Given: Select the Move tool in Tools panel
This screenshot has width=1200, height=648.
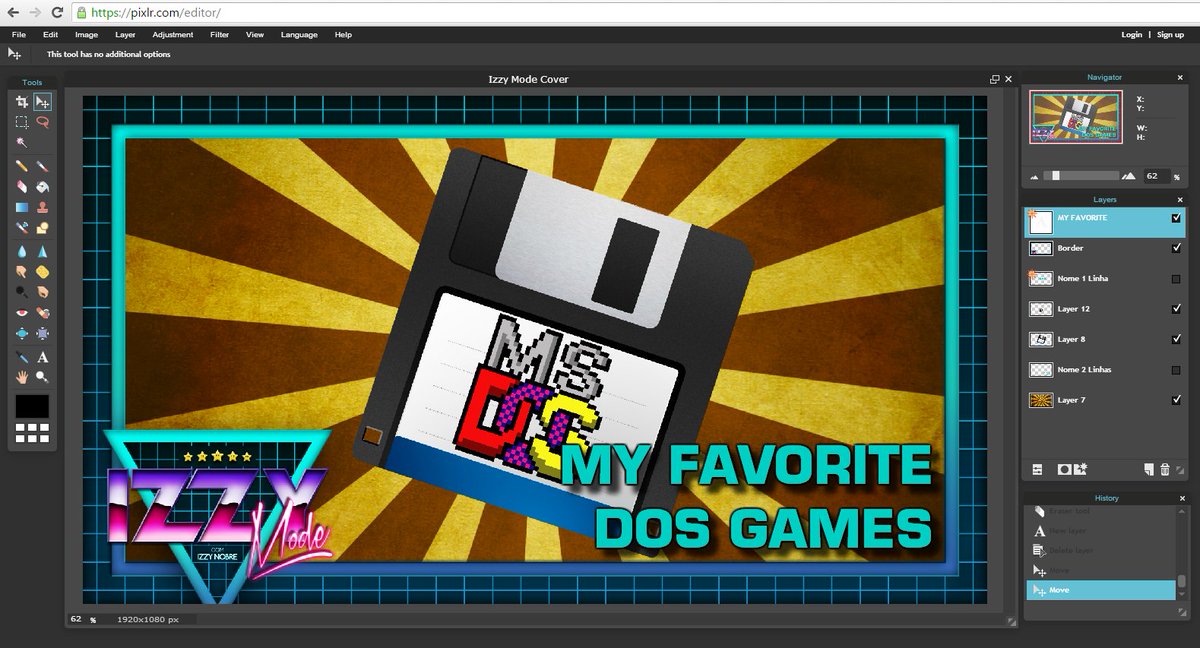Looking at the screenshot, I should point(42,101).
